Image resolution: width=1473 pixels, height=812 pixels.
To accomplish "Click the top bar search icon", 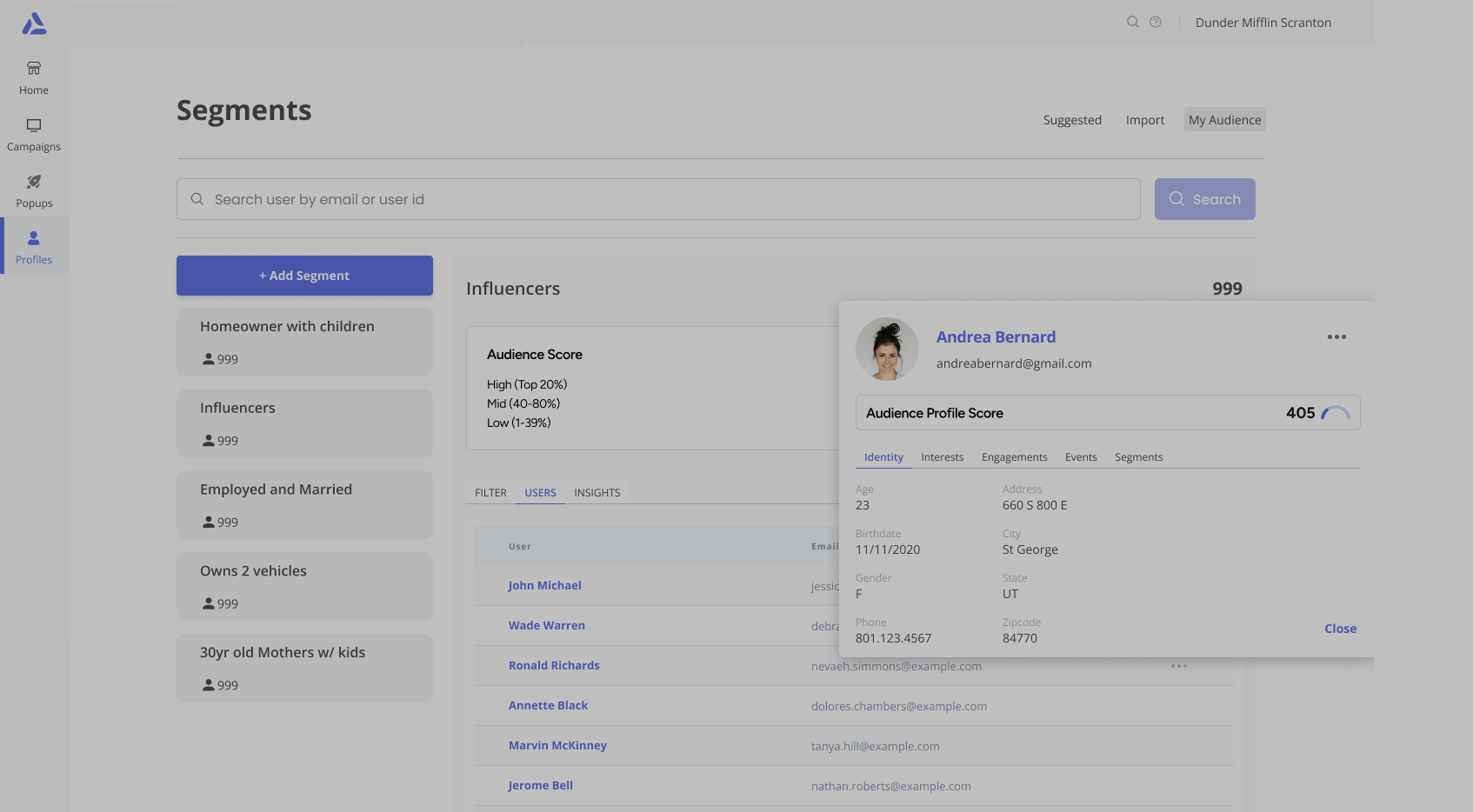I will point(1132,22).
